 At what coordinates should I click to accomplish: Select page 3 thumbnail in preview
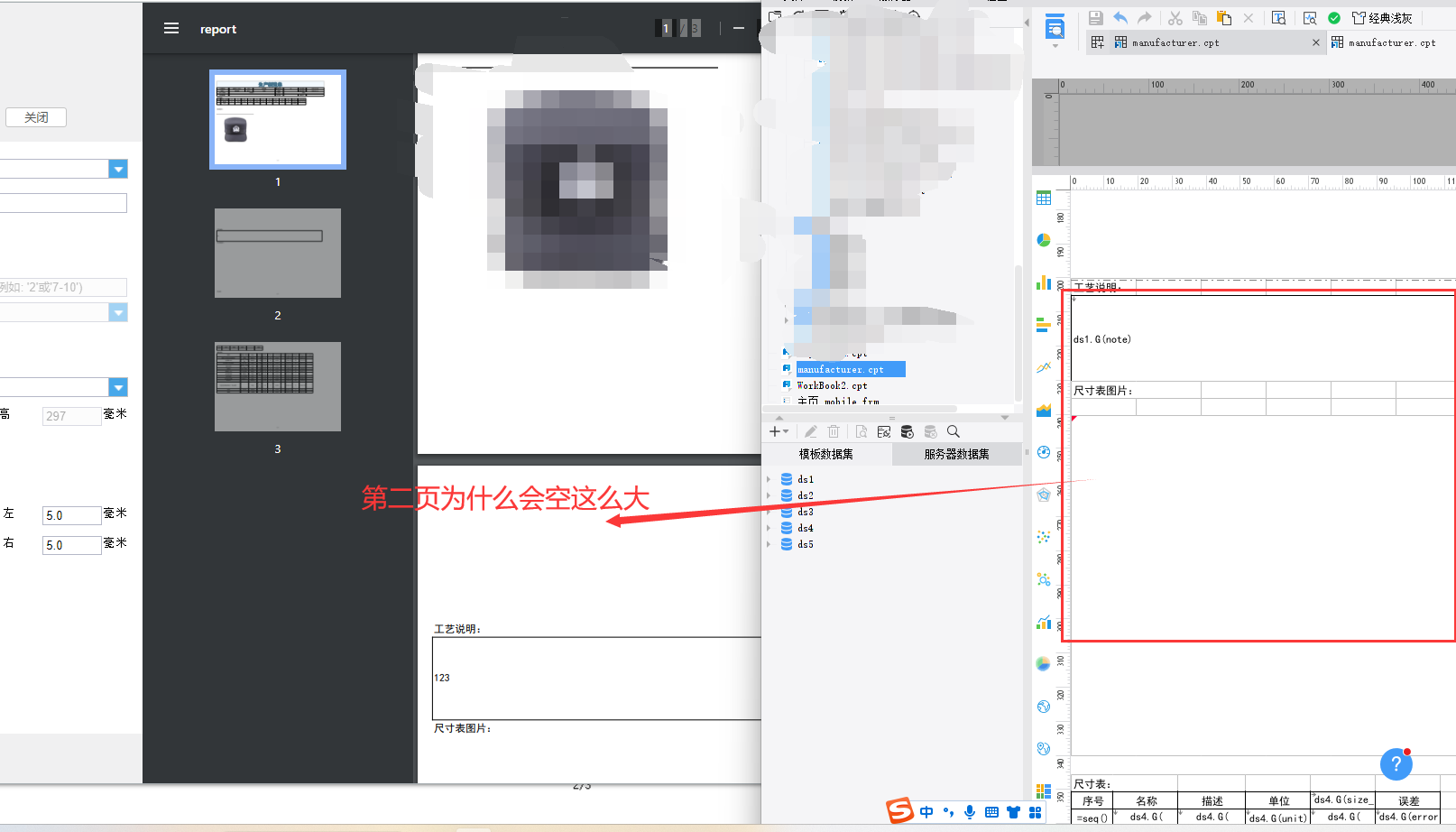point(278,386)
